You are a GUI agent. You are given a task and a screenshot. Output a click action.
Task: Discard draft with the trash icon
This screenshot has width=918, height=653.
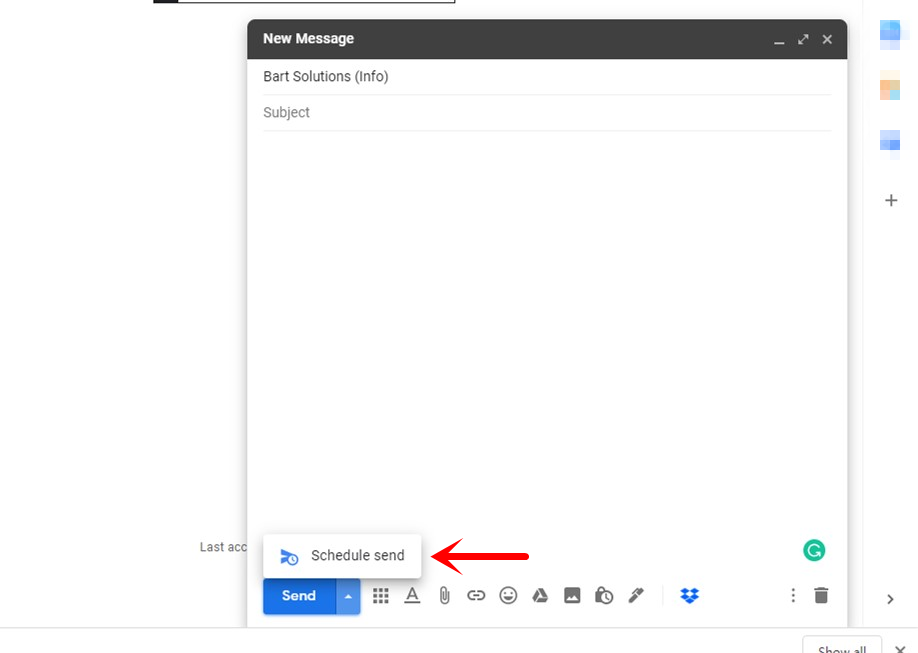(x=821, y=596)
